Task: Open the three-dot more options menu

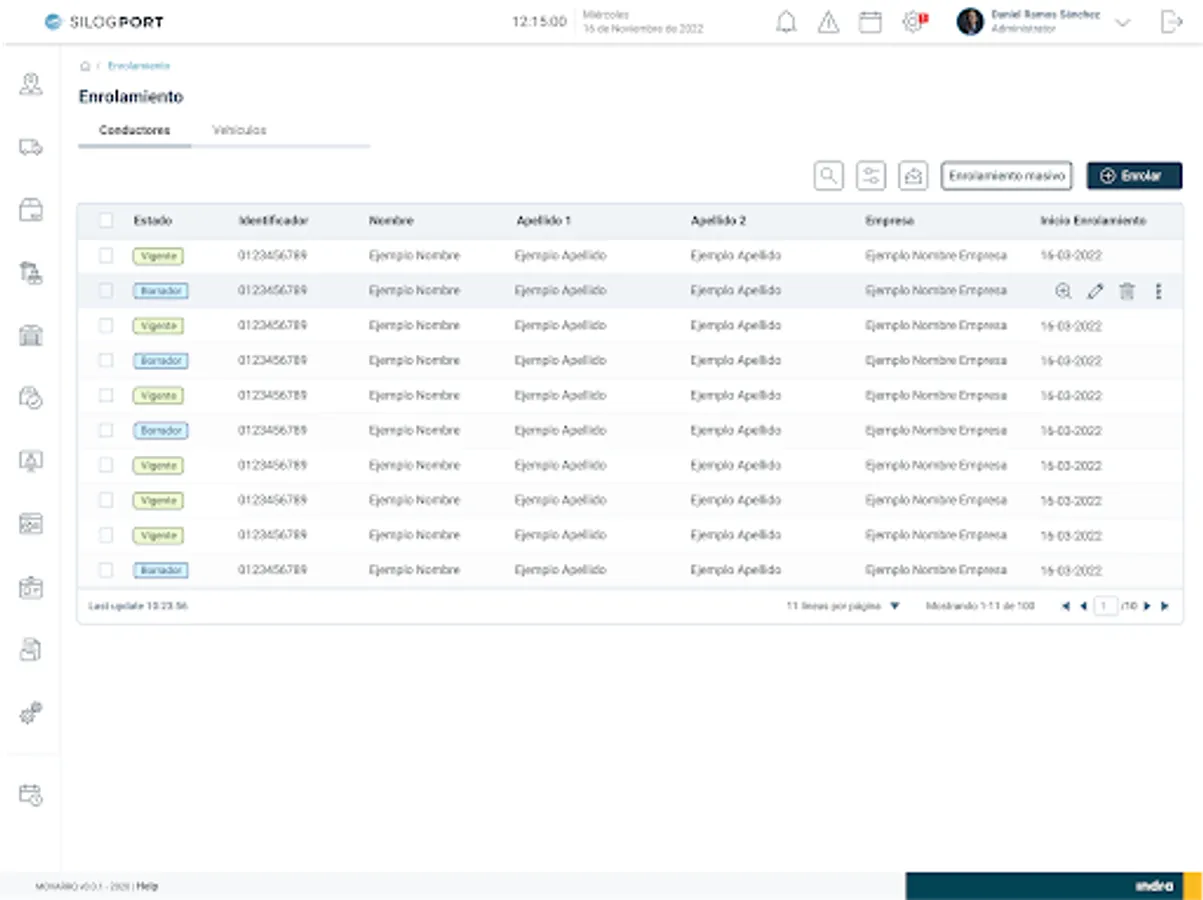Action: pos(1159,291)
